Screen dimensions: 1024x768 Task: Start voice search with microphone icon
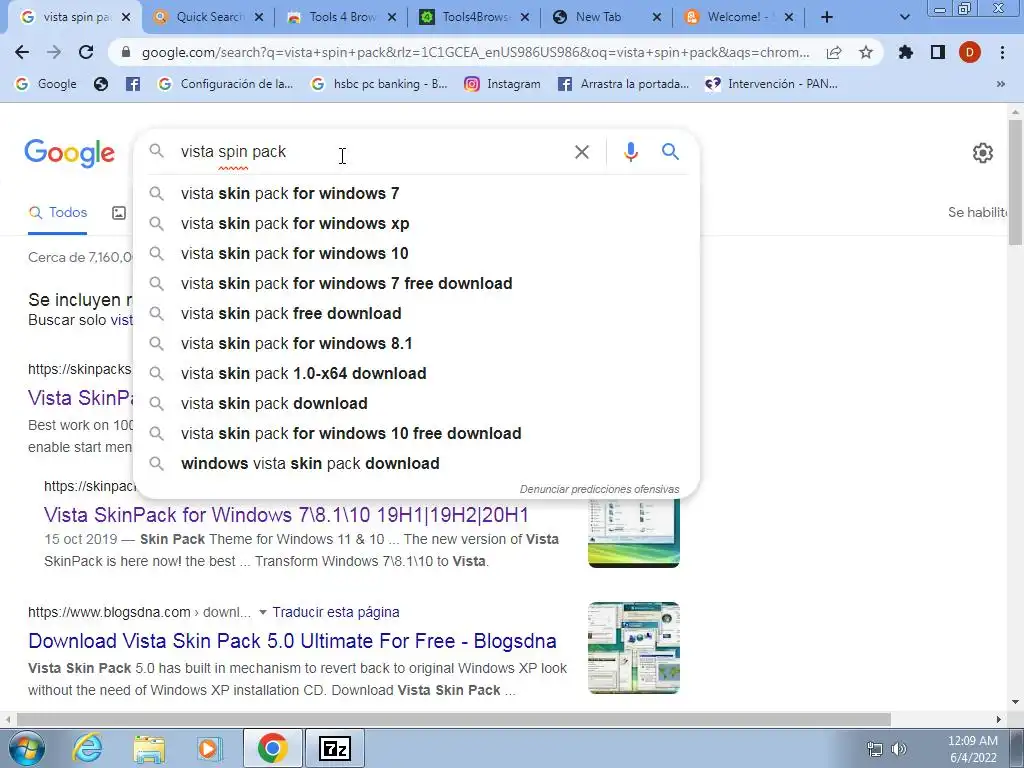tap(631, 152)
